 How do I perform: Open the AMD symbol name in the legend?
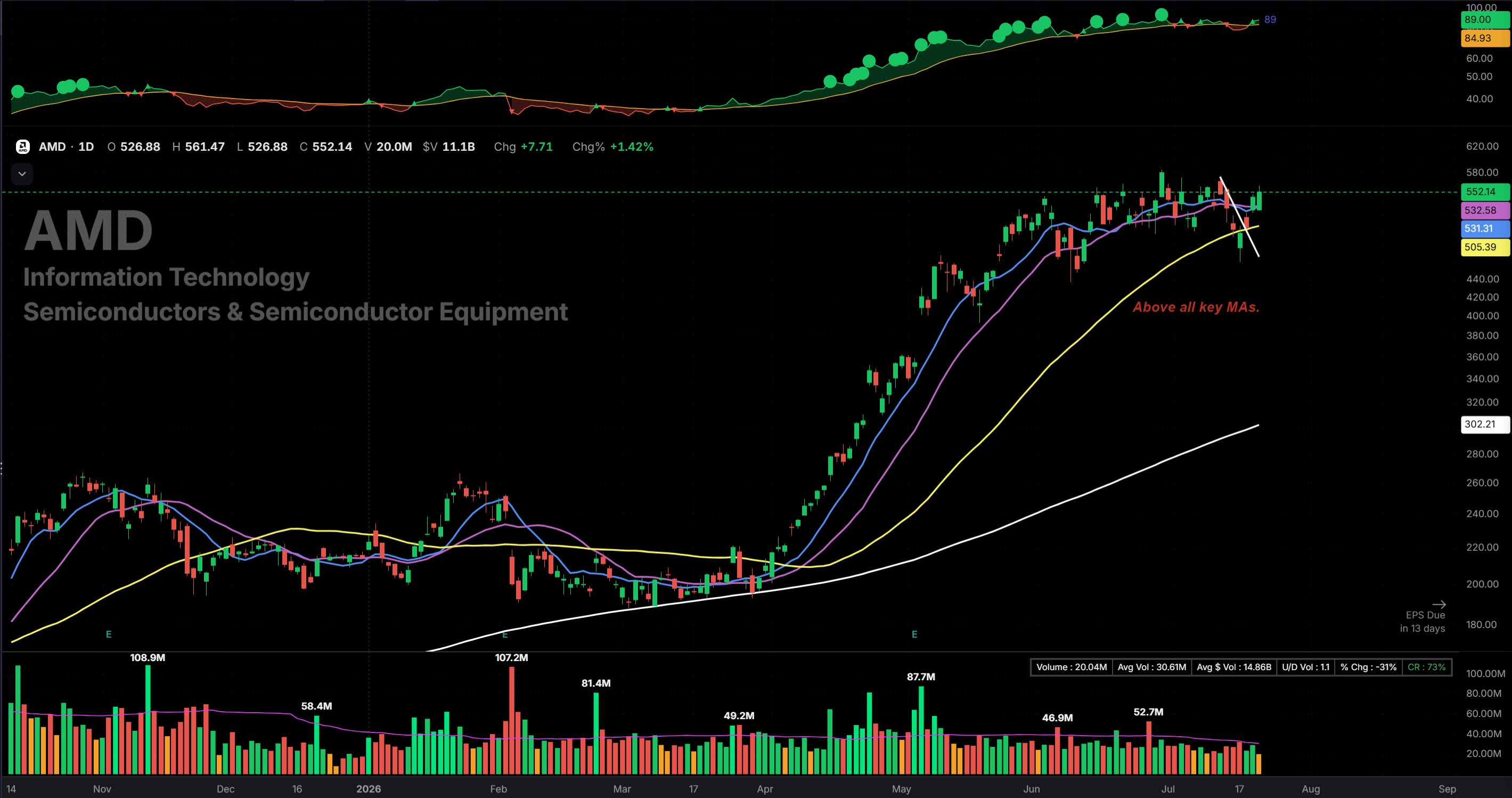click(52, 147)
